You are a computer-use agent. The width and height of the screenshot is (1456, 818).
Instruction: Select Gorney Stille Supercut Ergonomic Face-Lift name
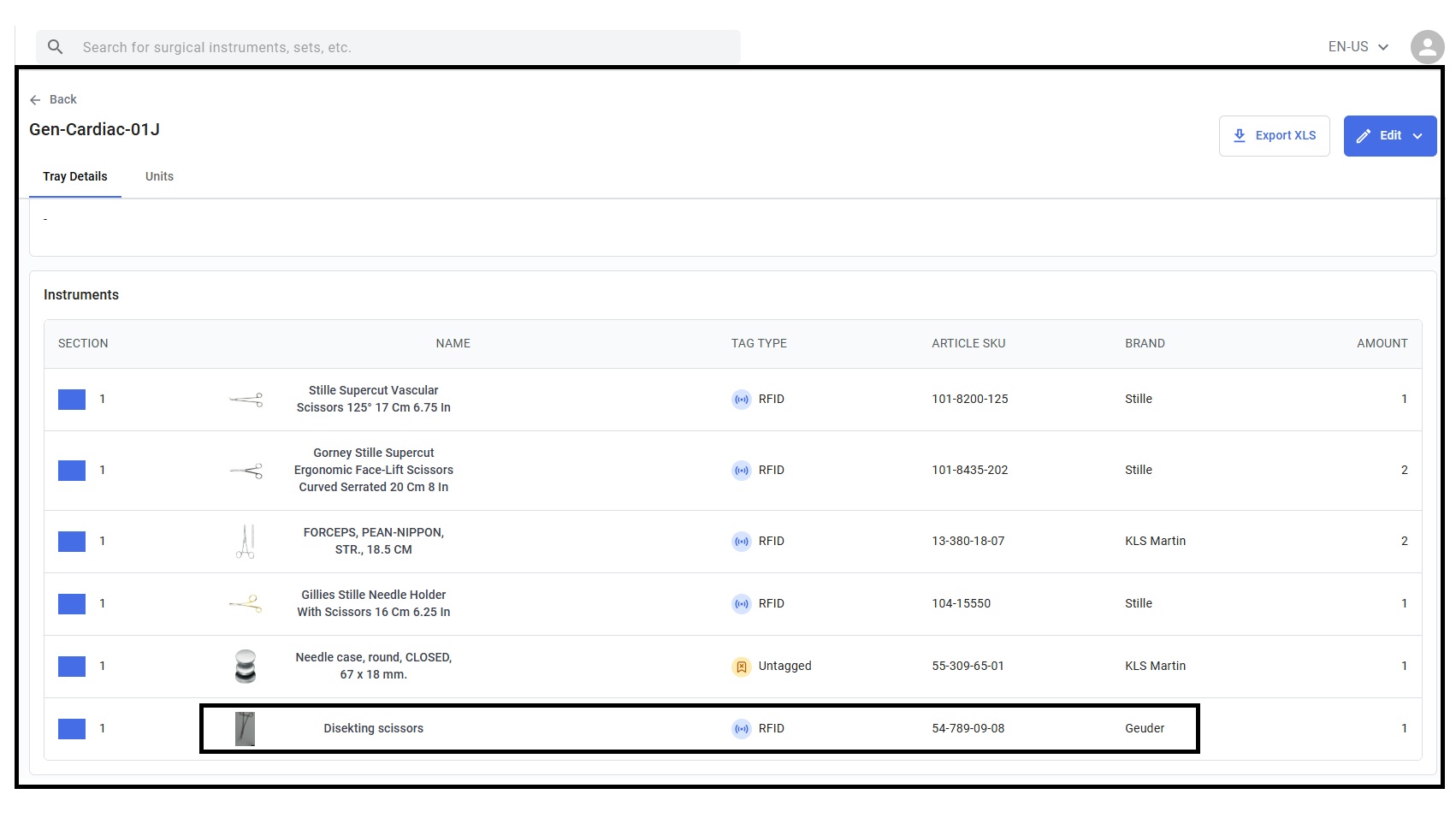coord(374,470)
